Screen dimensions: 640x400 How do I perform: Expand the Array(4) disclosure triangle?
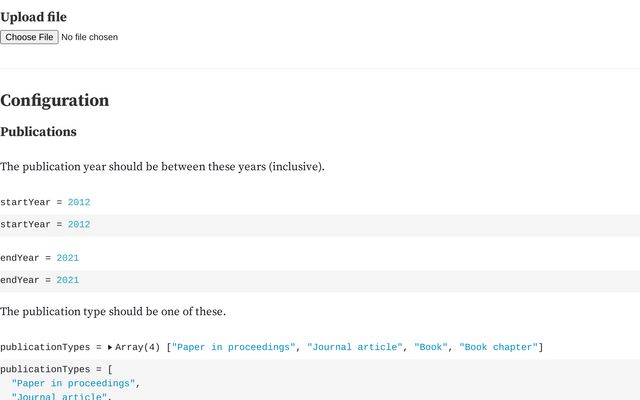tap(110, 347)
